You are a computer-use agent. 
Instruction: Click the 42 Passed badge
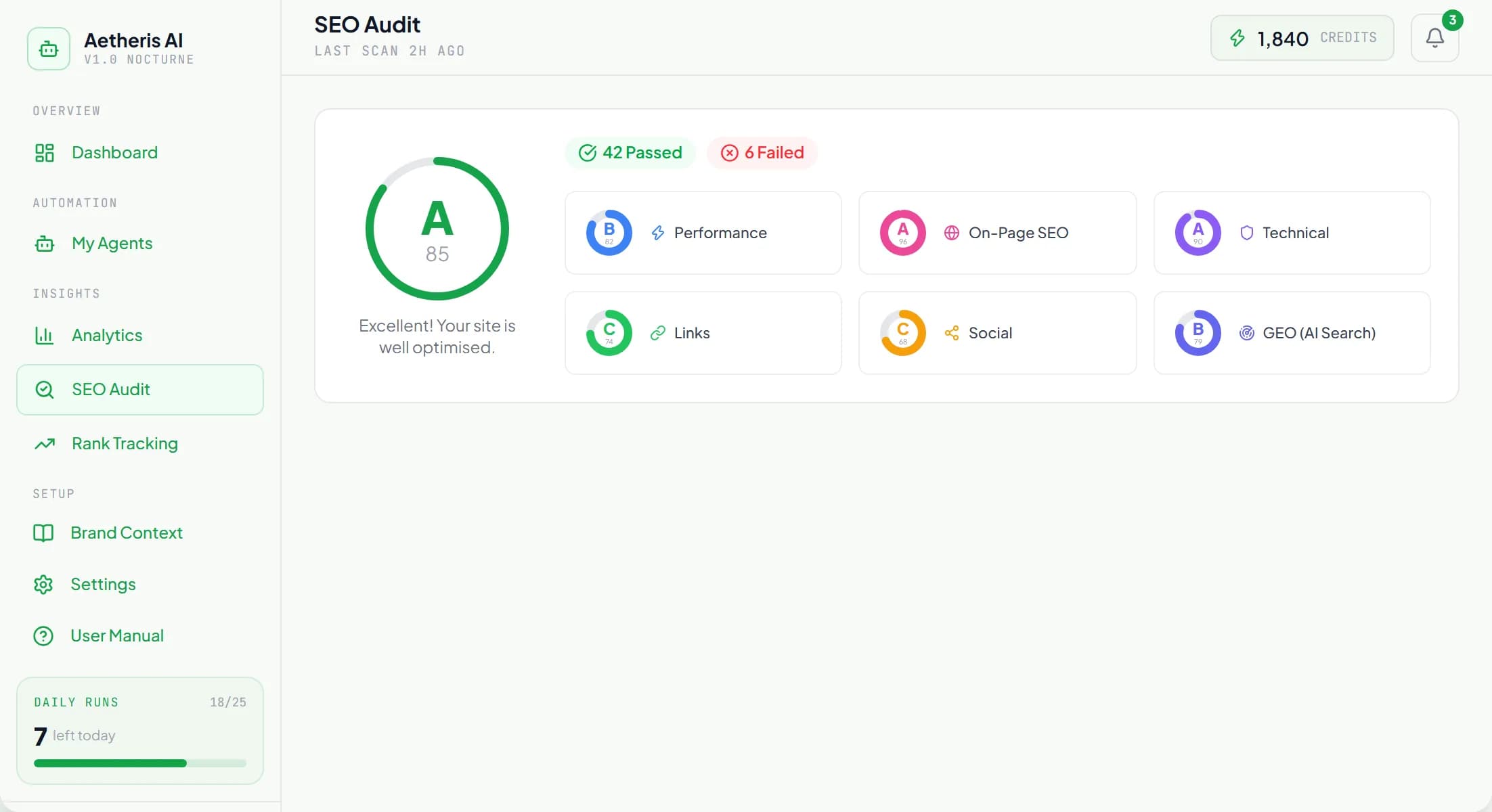[630, 153]
